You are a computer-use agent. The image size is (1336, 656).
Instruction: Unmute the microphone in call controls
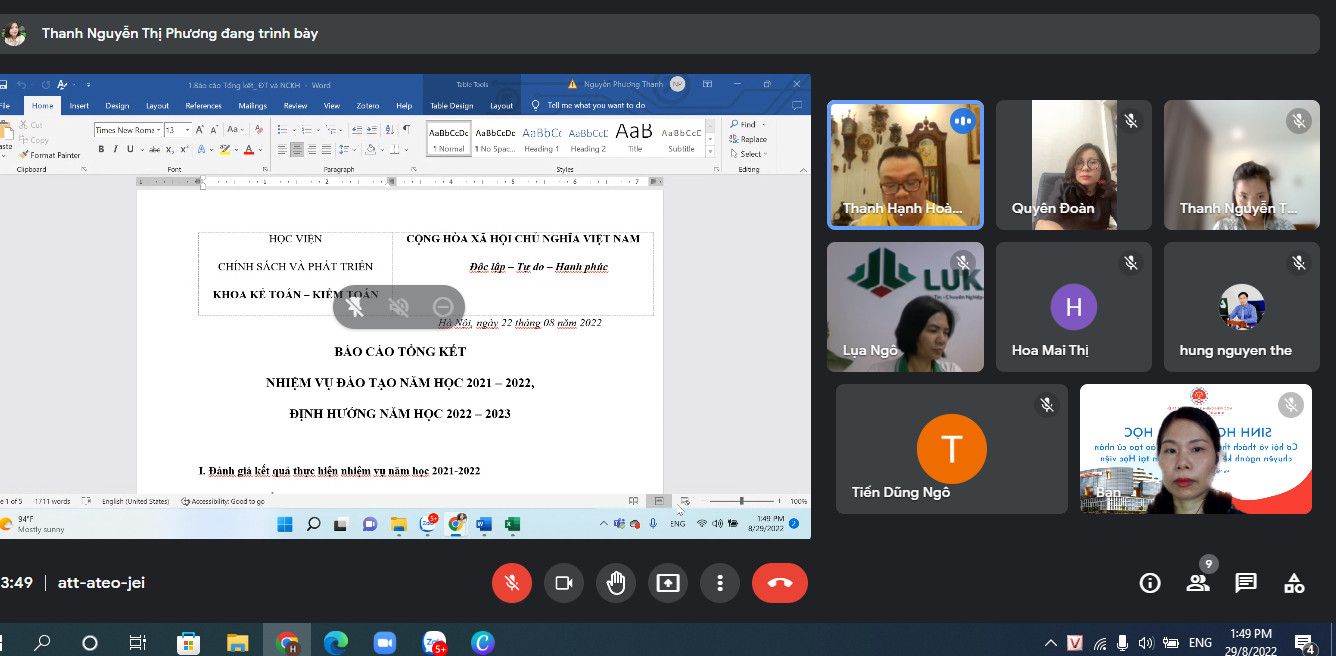click(x=512, y=583)
